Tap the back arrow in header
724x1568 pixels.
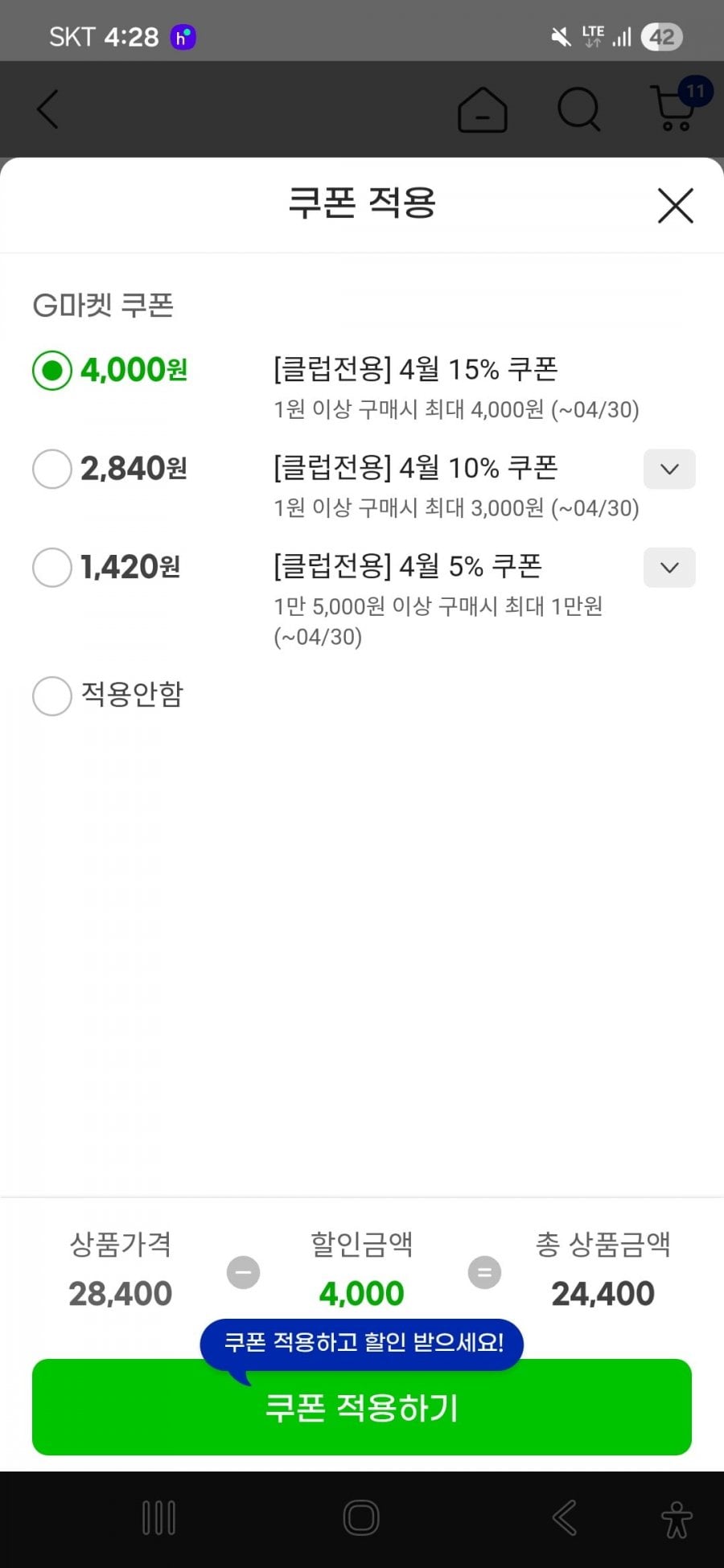click(x=48, y=109)
